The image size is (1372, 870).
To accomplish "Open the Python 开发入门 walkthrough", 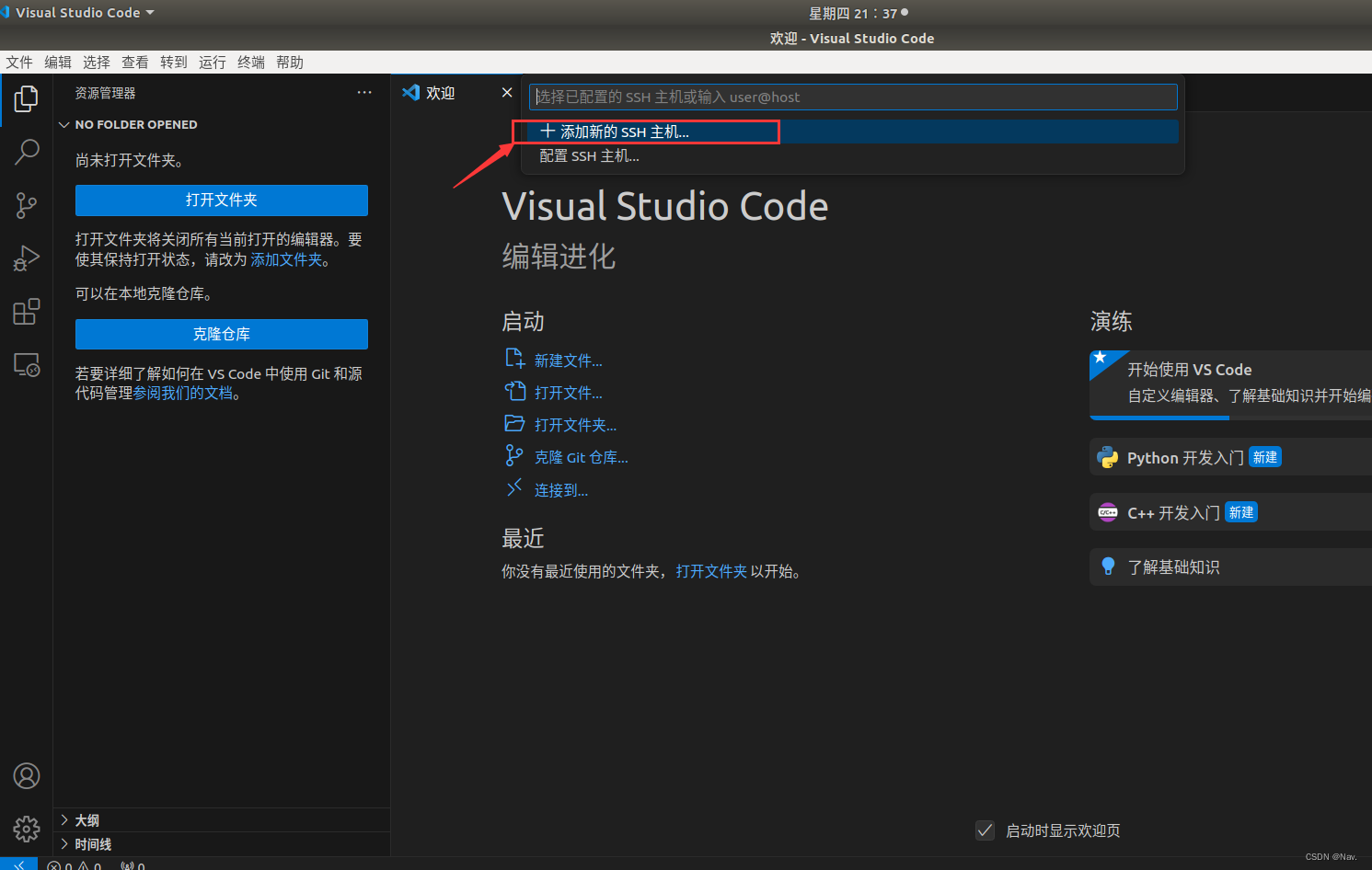I will (1230, 457).
